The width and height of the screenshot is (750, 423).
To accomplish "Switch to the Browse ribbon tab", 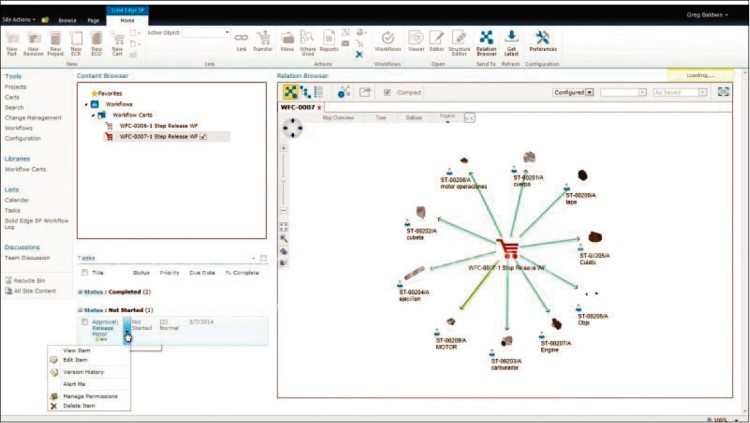I will click(x=67, y=20).
